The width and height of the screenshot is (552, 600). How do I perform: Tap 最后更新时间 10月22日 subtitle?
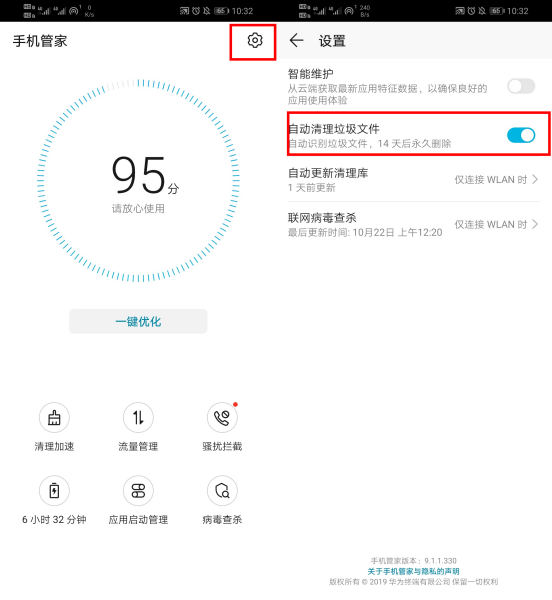pyautogui.click(x=365, y=232)
